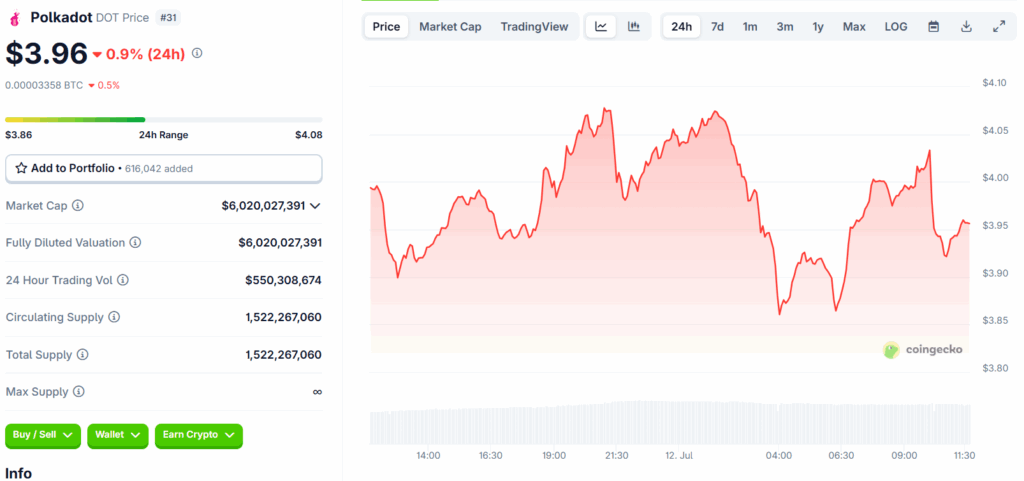1024x481 pixels.
Task: Click the Info section heading
Action: (18, 473)
